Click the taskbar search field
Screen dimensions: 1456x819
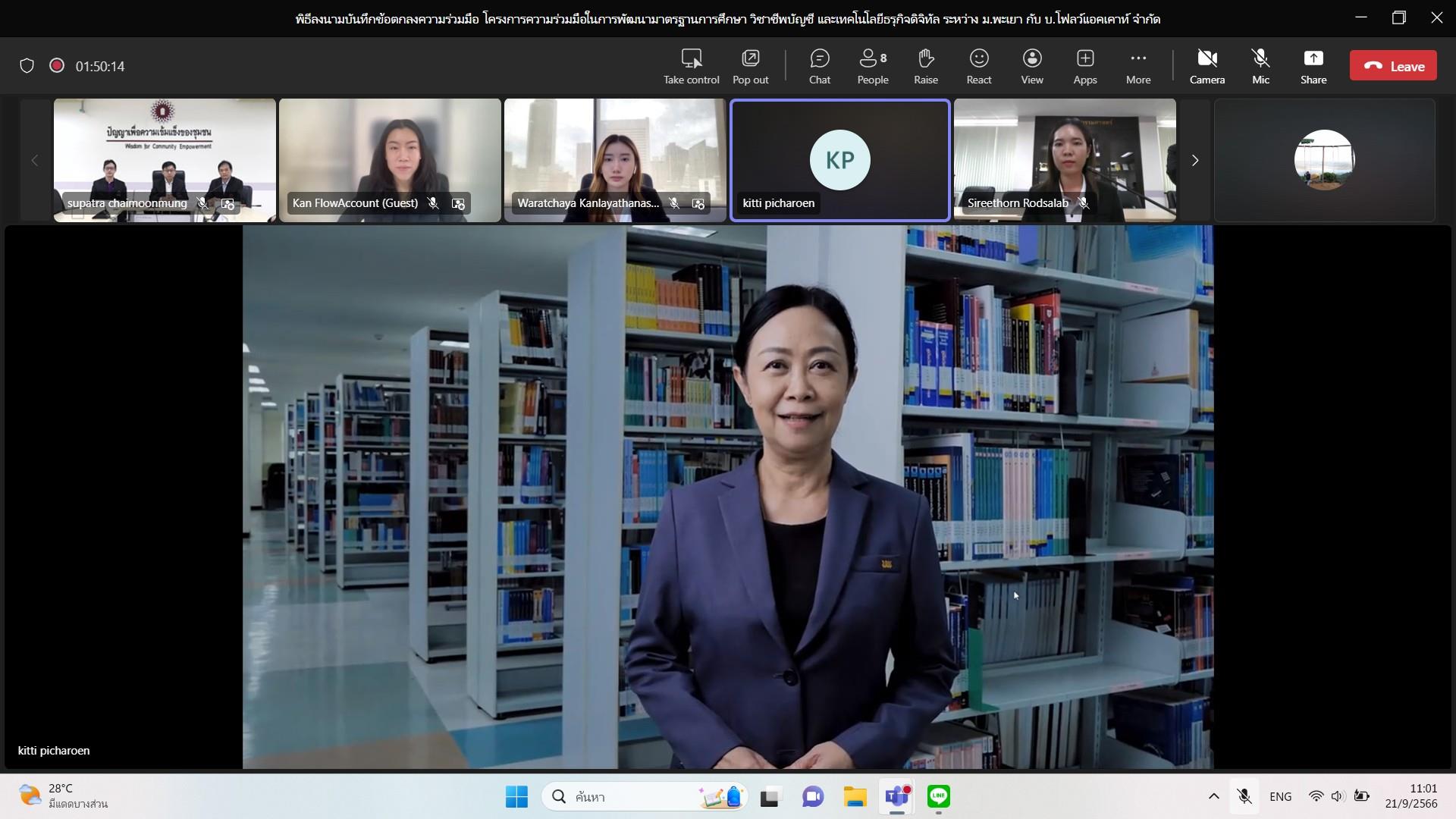coord(645,796)
